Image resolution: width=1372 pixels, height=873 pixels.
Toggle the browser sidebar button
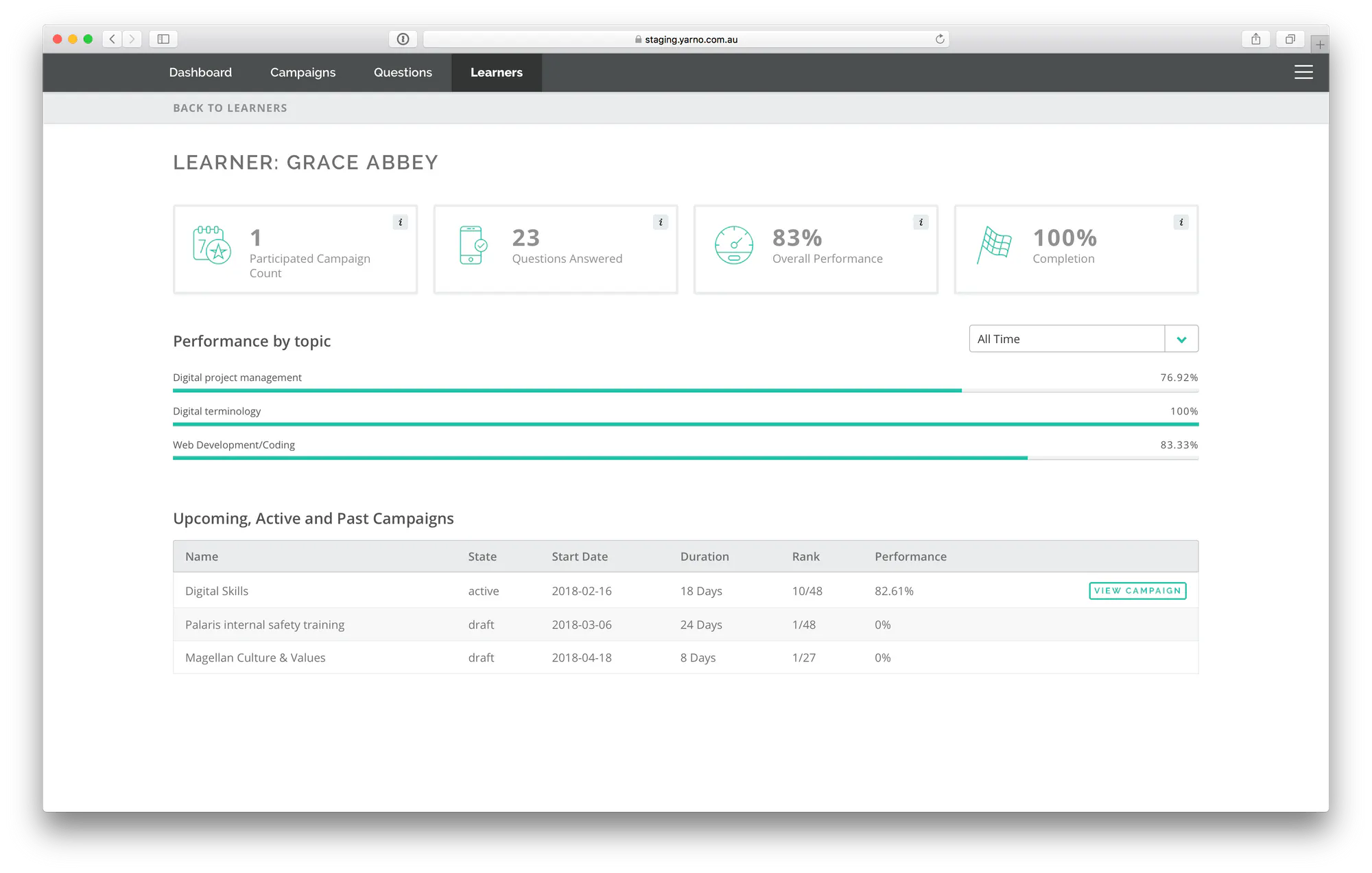pyautogui.click(x=163, y=39)
